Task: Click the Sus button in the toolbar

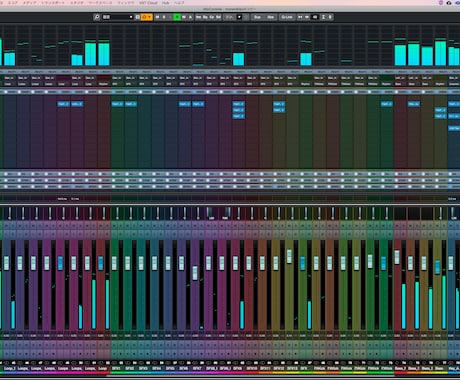Action: [257, 17]
